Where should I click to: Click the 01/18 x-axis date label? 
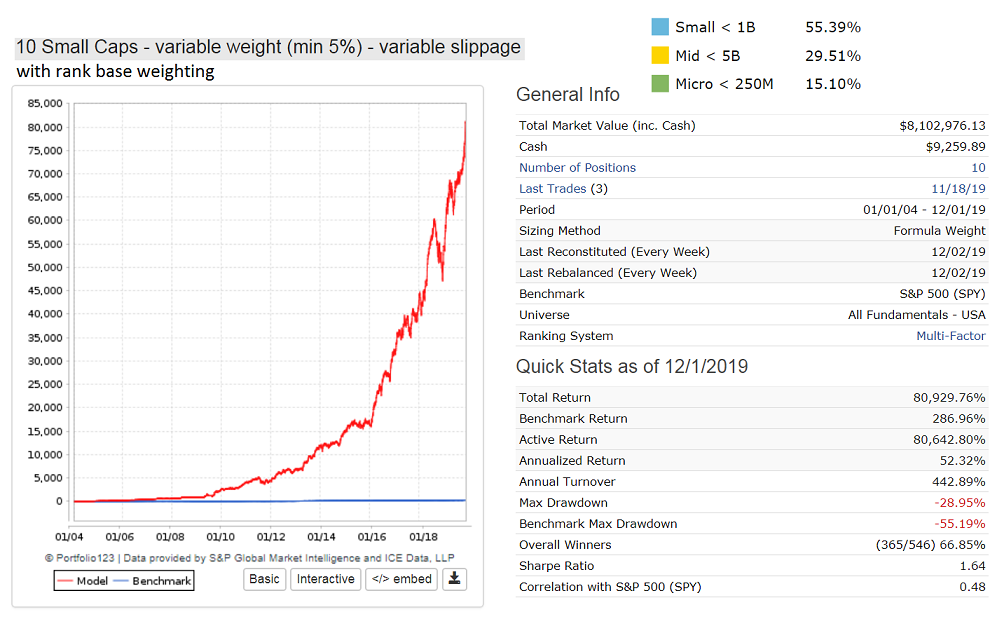pyautogui.click(x=423, y=537)
